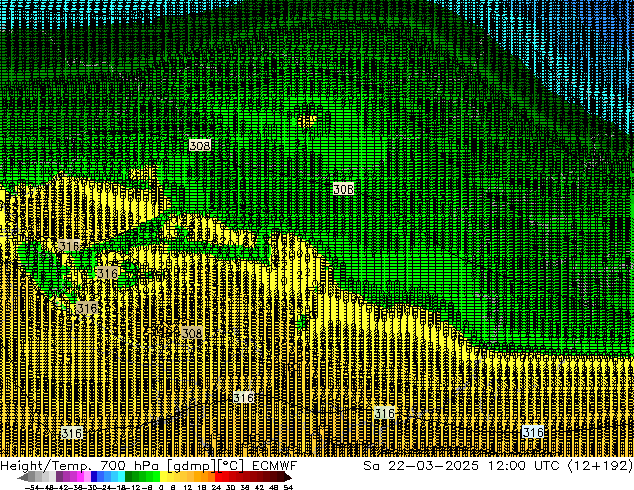The height and width of the screenshot is (490, 634).
Task: Click the '[gdmp]' unit label
Action: coord(191,466)
